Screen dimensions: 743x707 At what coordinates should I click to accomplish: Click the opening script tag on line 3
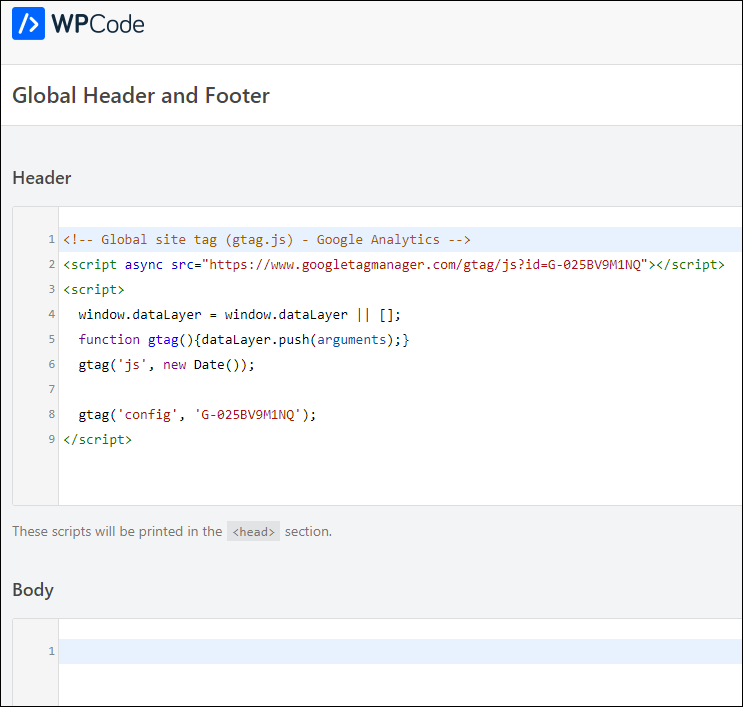94,290
